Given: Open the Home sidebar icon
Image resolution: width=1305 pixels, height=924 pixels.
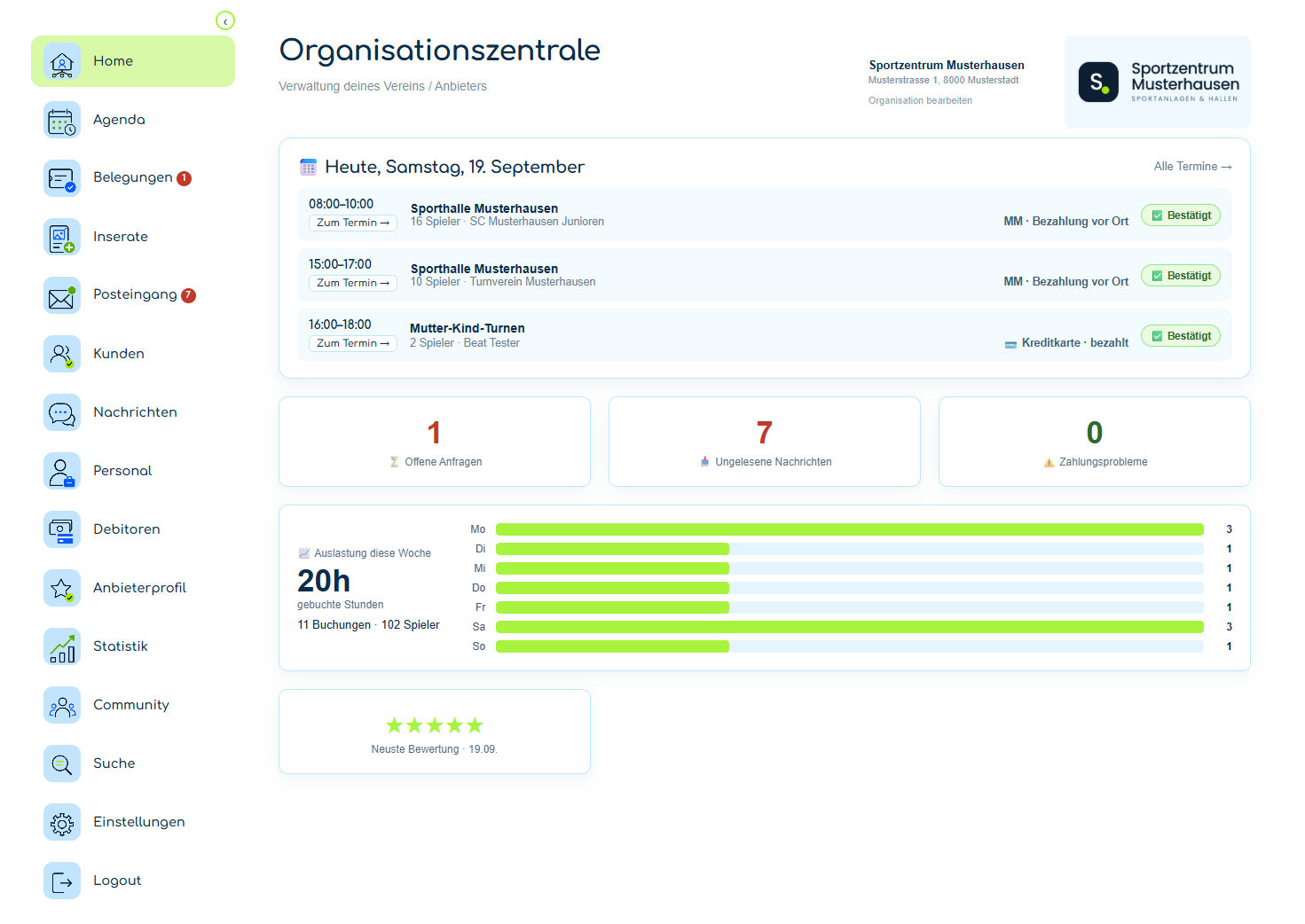Looking at the screenshot, I should [x=62, y=61].
